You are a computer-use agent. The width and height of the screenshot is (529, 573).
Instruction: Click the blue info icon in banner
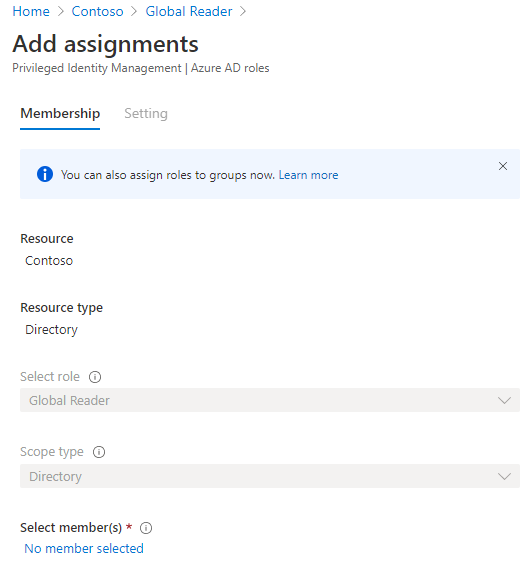45,174
